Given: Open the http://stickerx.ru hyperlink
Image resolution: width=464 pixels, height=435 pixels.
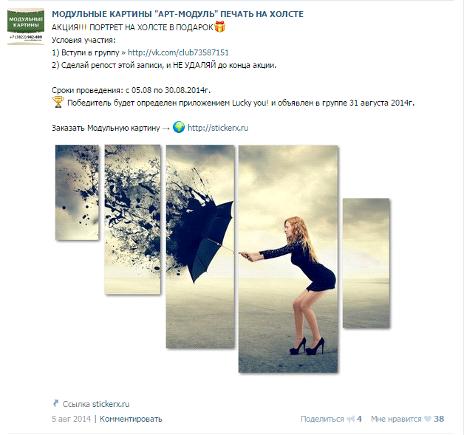Looking at the screenshot, I should coord(218,128).
